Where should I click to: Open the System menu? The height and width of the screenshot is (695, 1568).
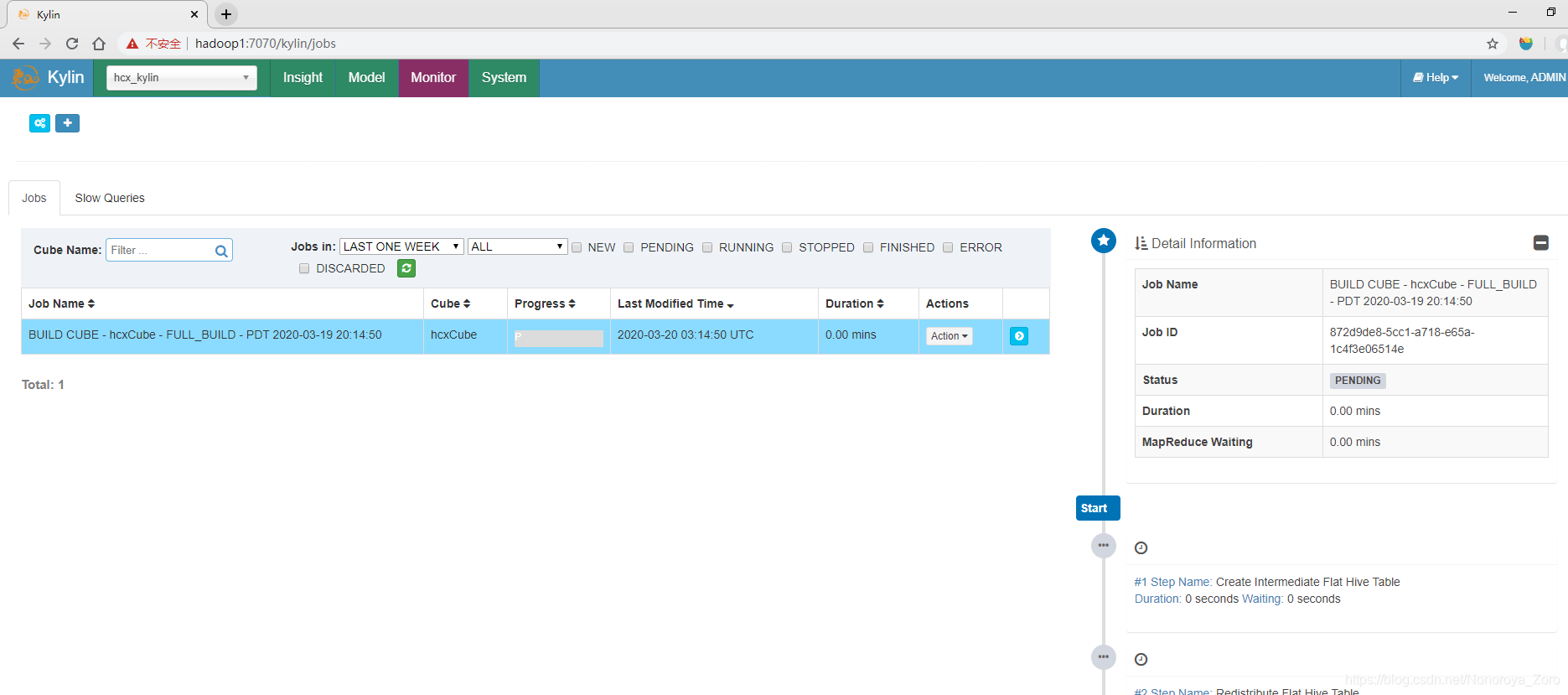(x=504, y=78)
